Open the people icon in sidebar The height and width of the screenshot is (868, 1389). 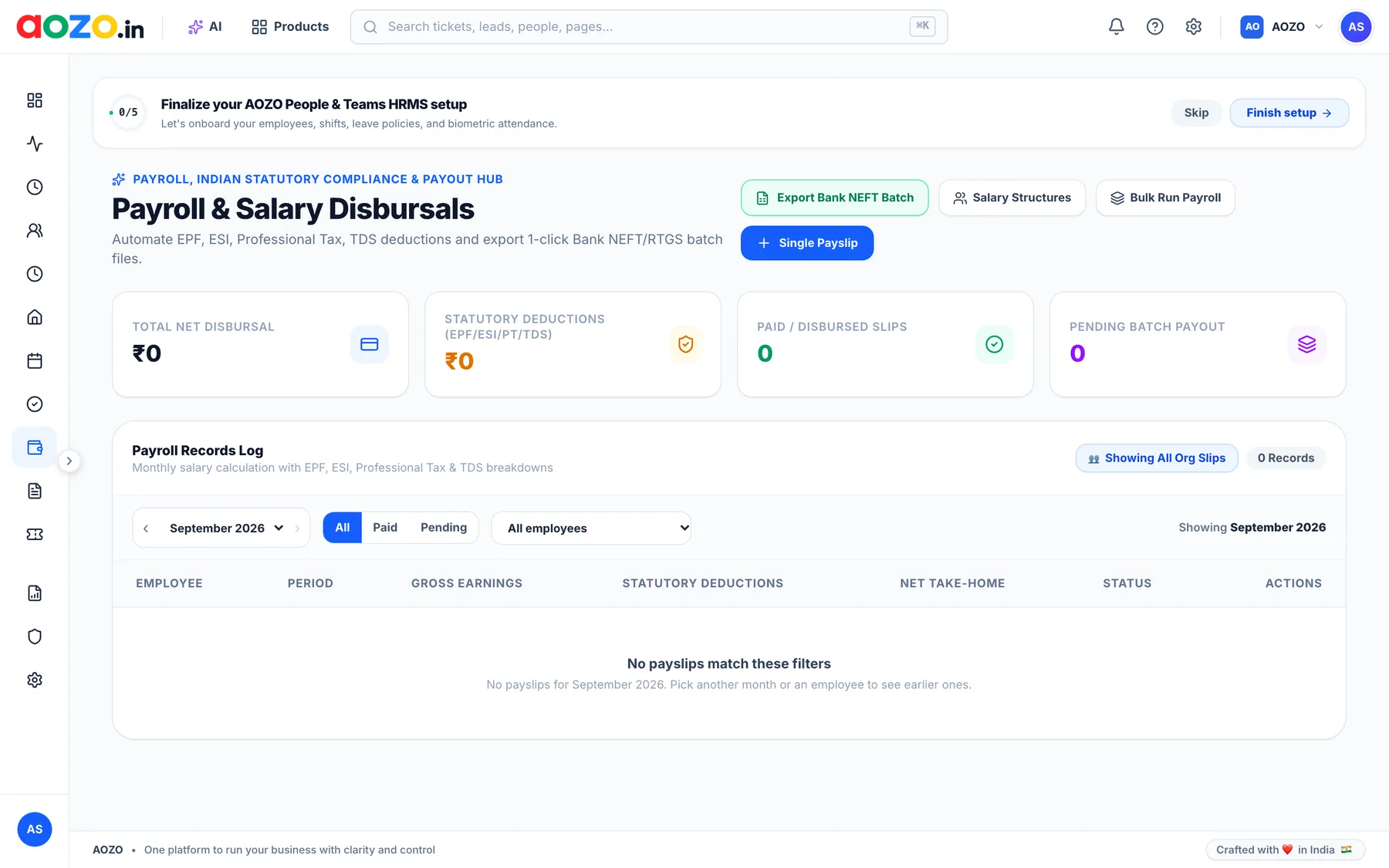pos(35,231)
